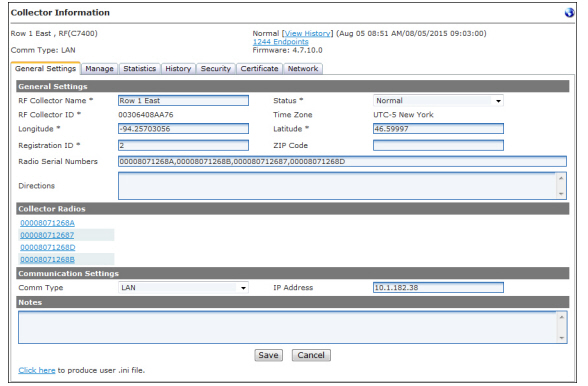The width and height of the screenshot is (588, 386).
Task: Open the Network tab
Action: point(303,69)
